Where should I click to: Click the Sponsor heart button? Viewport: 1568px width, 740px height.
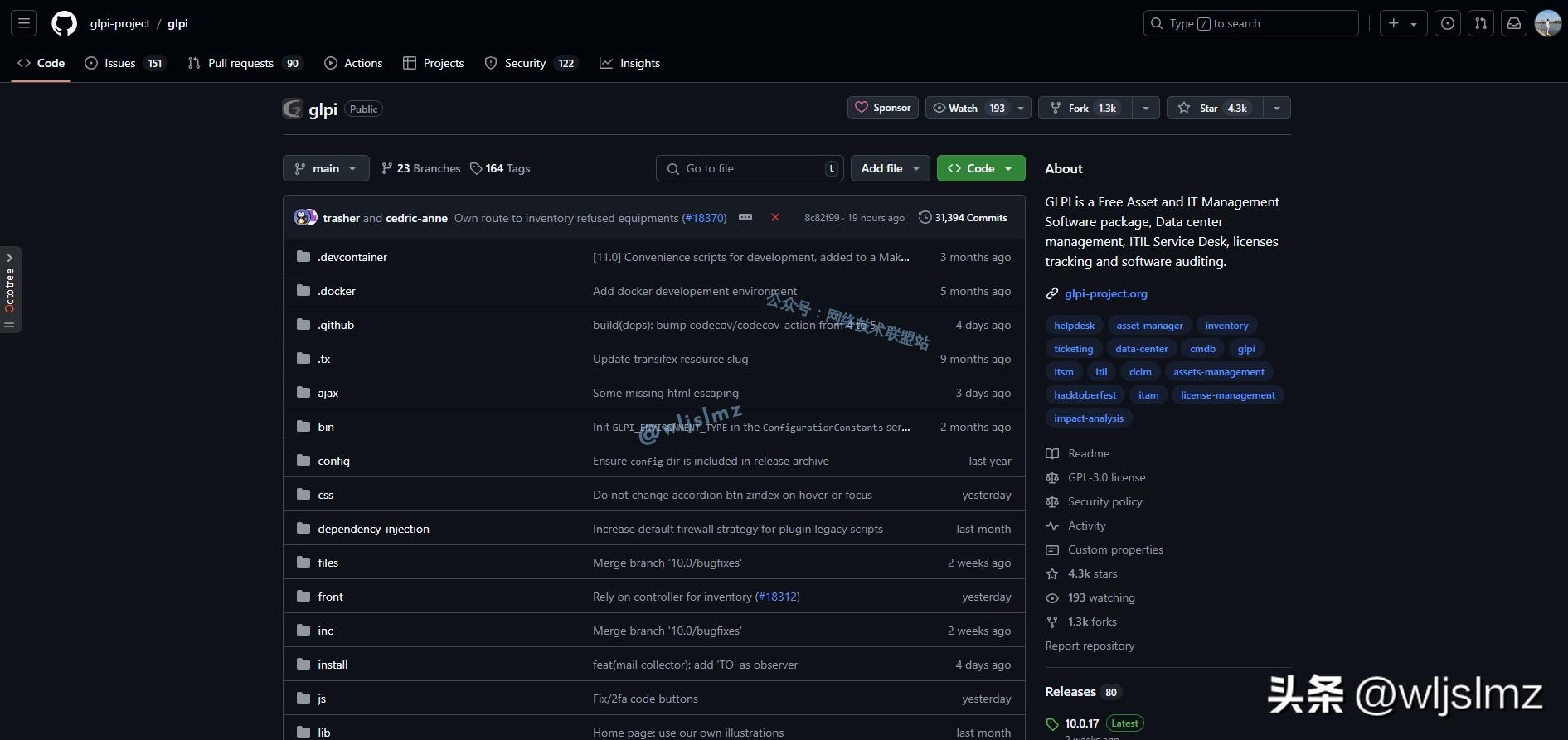point(882,108)
